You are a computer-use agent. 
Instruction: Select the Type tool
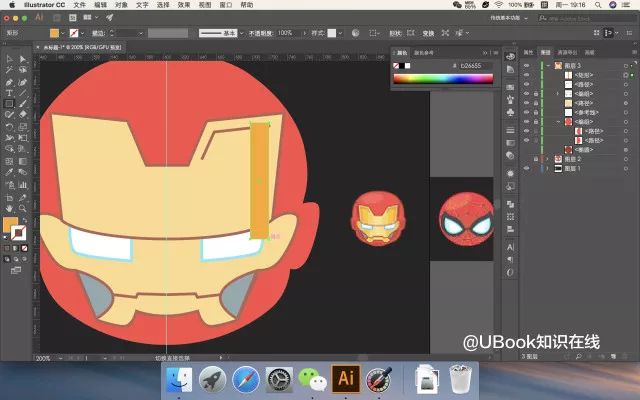pyautogui.click(x=9, y=93)
